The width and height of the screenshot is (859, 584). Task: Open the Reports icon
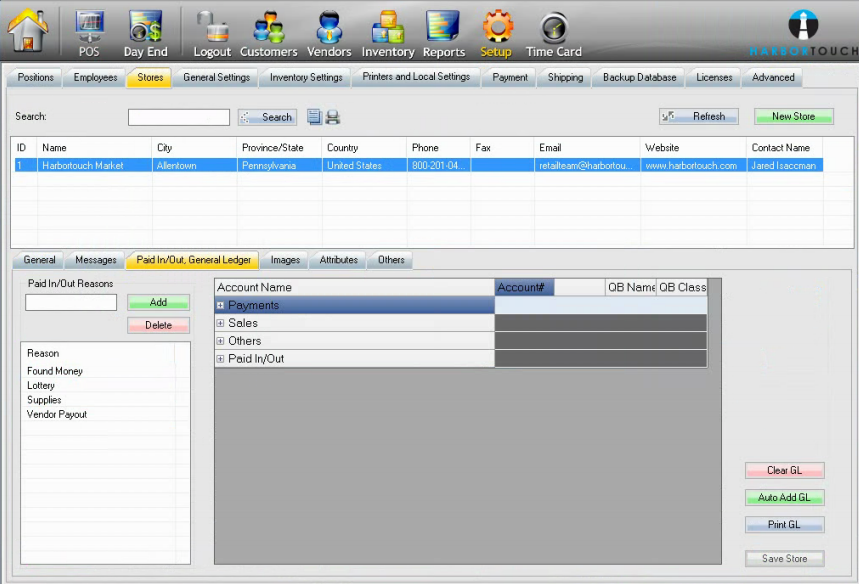pyautogui.click(x=443, y=30)
